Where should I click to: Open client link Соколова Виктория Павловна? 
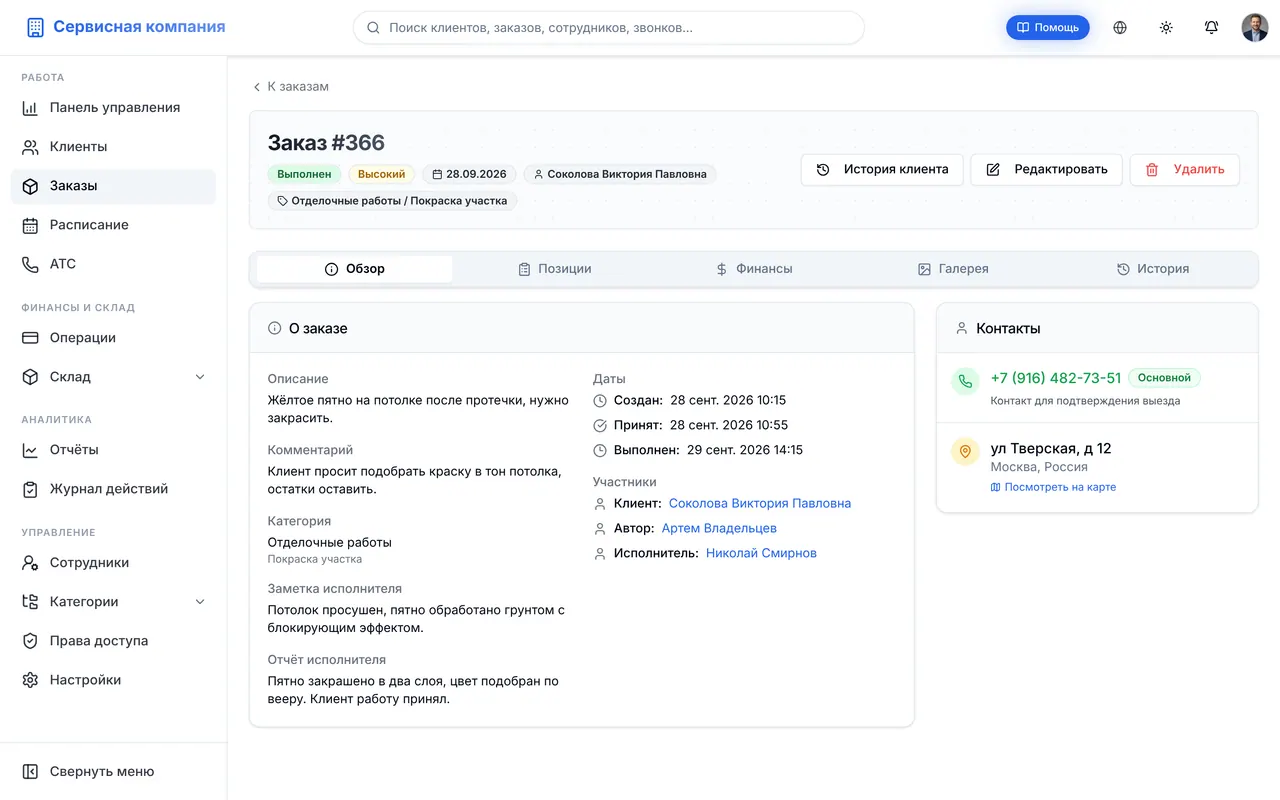[x=760, y=503]
